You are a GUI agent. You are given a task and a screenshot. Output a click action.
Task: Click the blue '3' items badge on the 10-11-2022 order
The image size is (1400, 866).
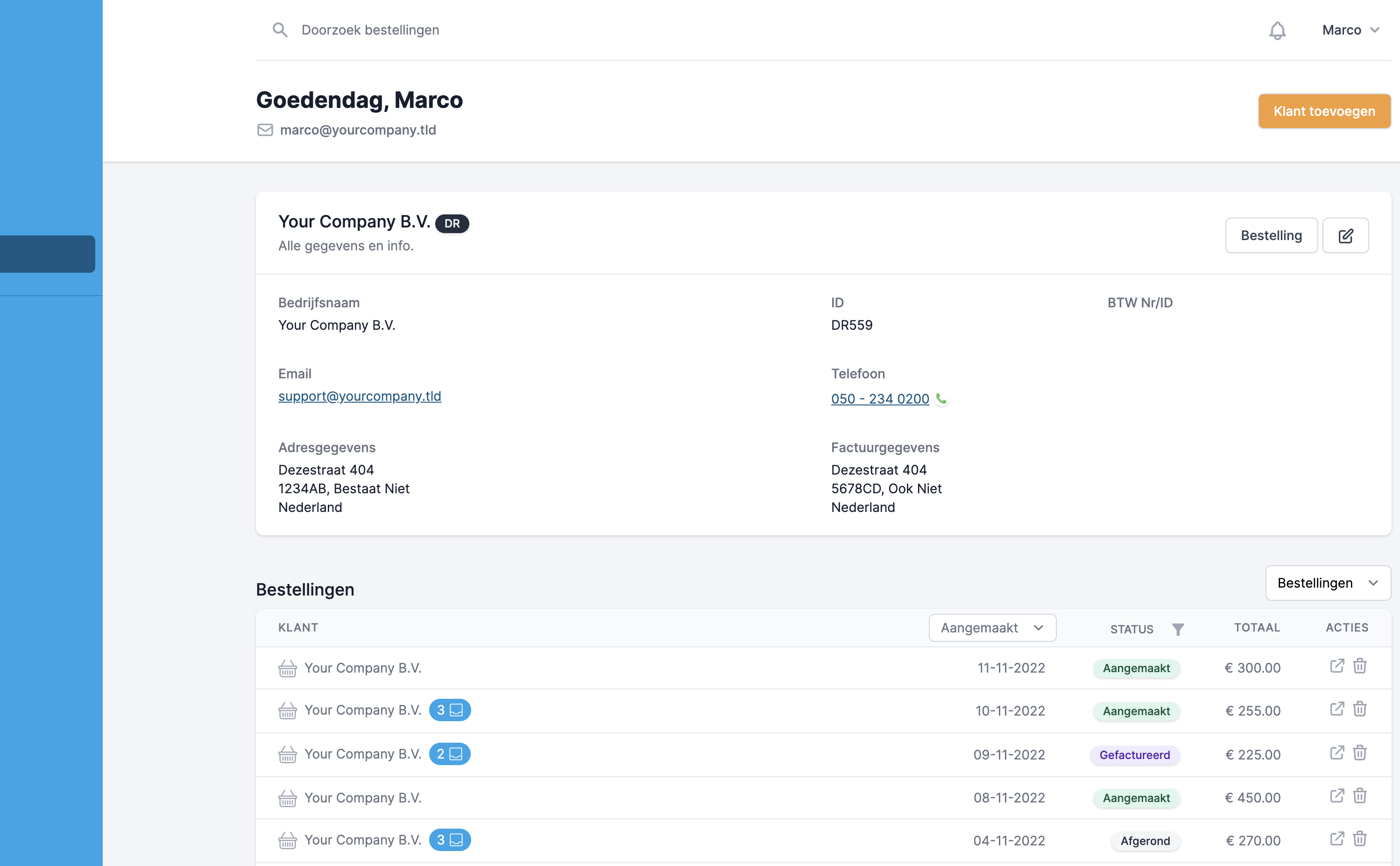point(450,710)
